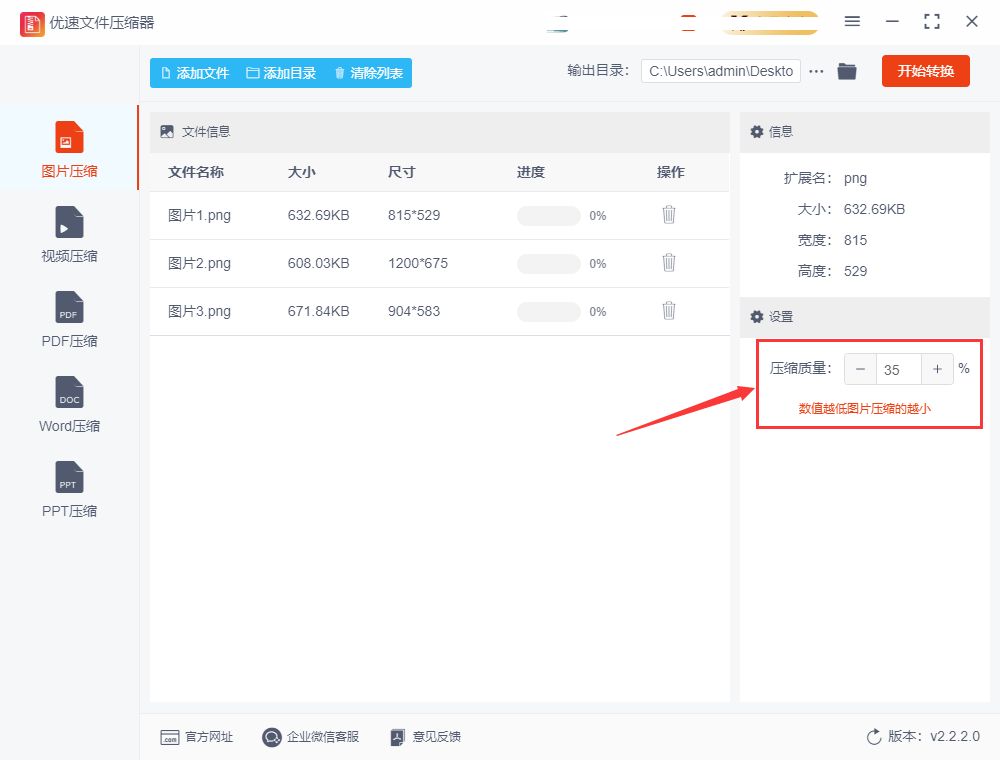This screenshot has height=760, width=1000.
Task: Click the 尺寸 column header
Action: coord(402,172)
